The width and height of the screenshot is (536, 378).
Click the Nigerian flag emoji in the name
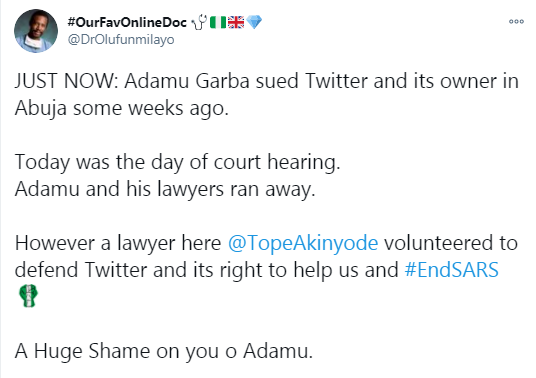point(218,22)
